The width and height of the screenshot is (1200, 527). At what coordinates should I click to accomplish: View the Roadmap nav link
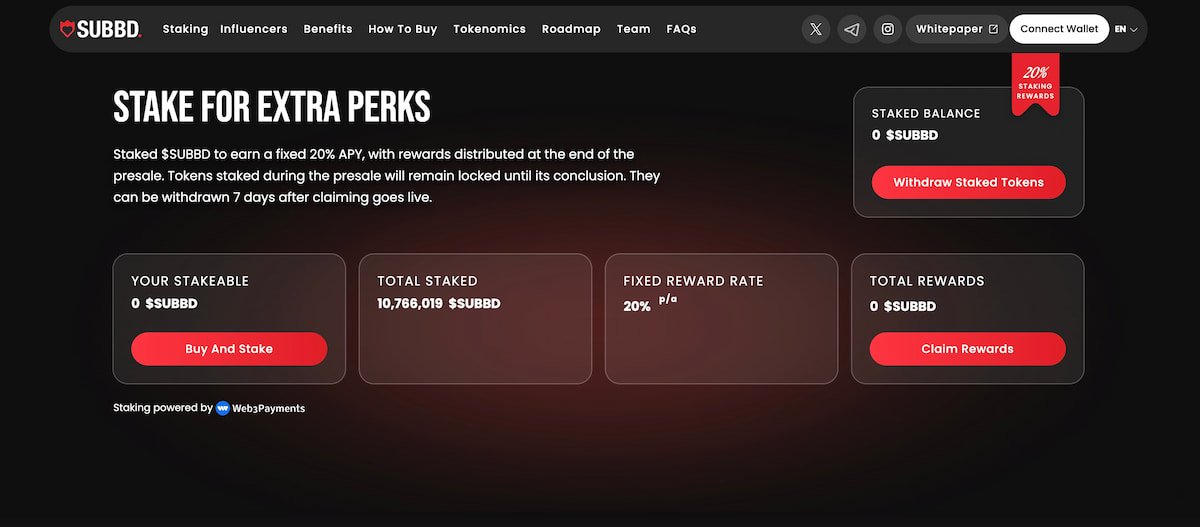click(571, 29)
